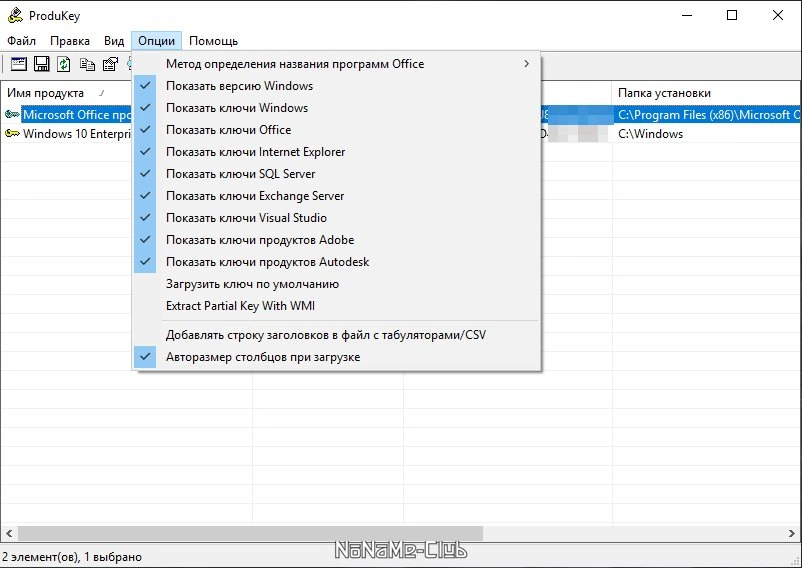Click status bar text 2 элемент(ов), 1 выбрано
Screen dimensions: 802x568
point(72,557)
